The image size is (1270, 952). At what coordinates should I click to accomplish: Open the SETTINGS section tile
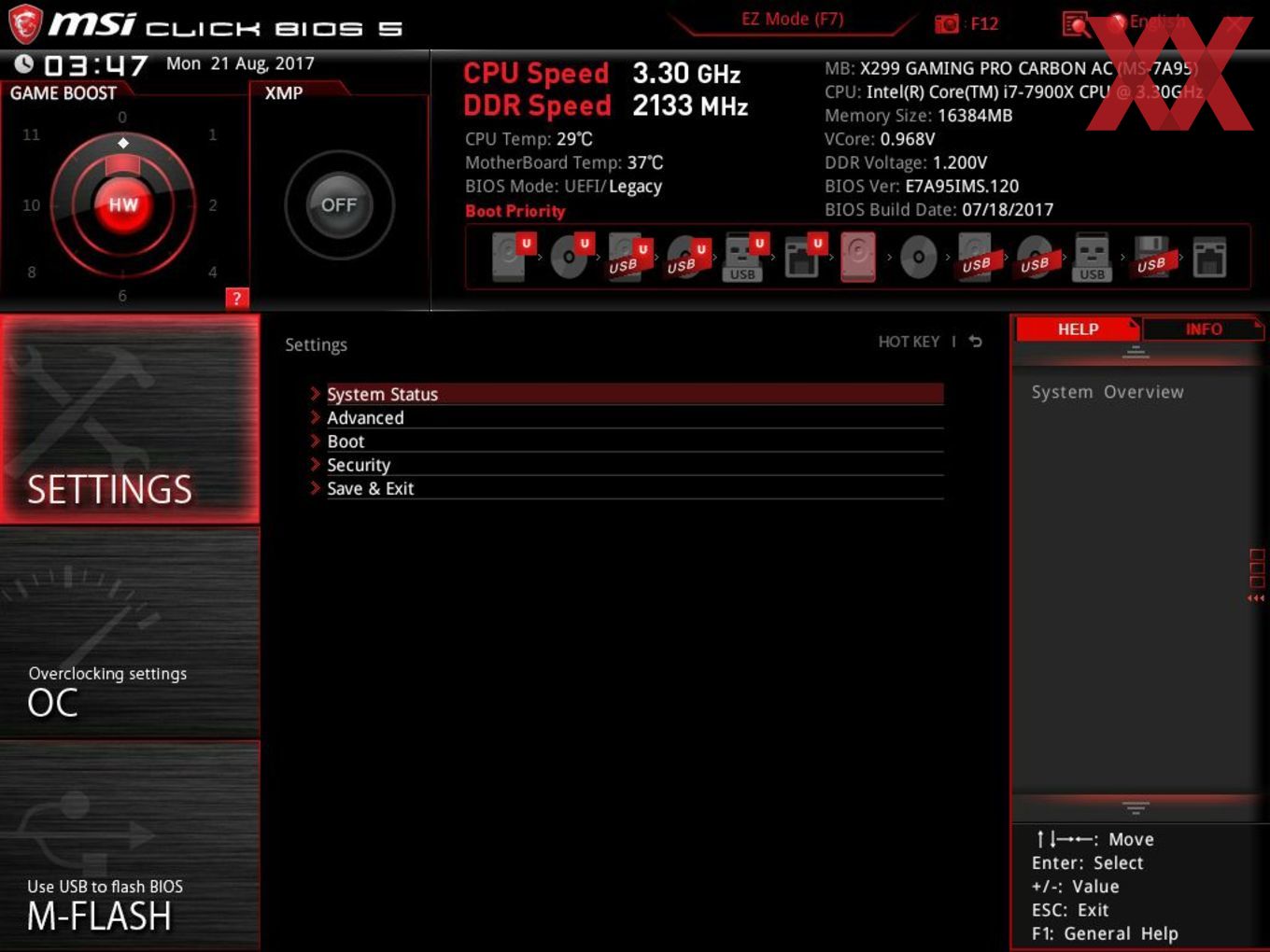pyautogui.click(x=130, y=419)
